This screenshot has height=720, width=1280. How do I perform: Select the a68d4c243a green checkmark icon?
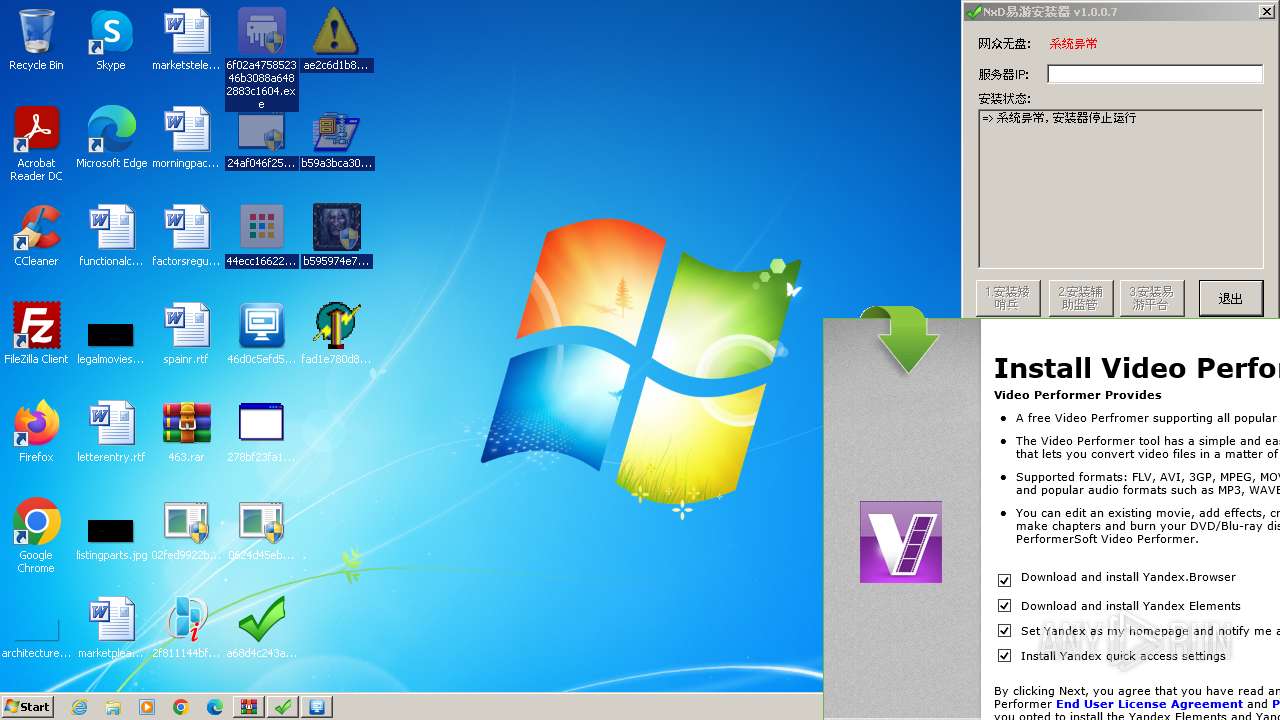tap(261, 628)
